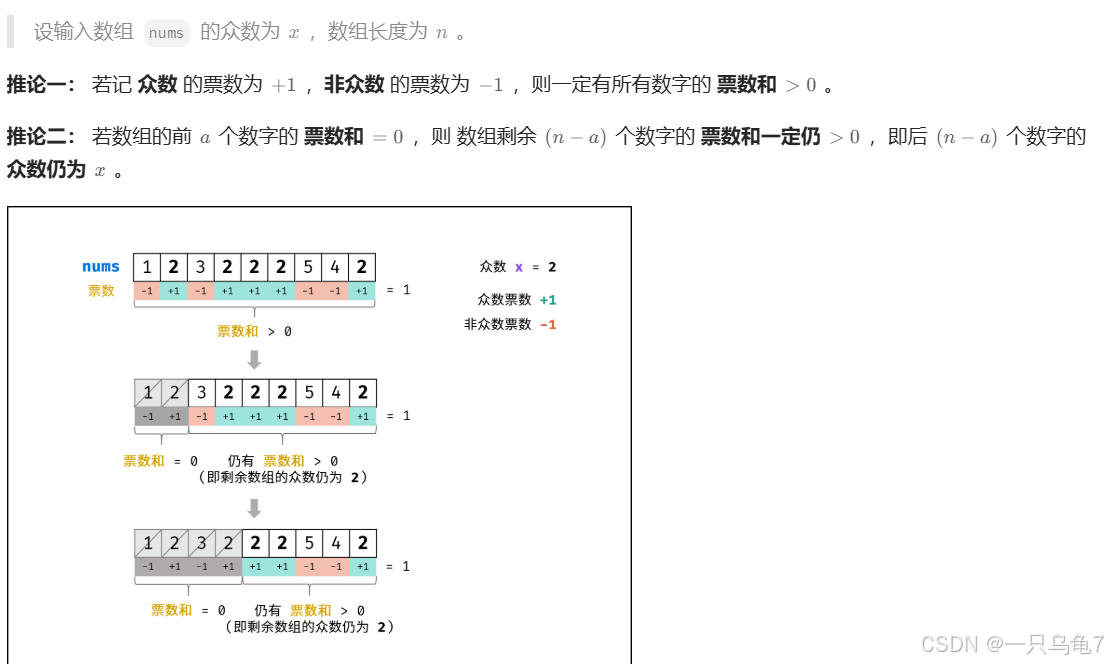Click the gray quote bar beside the intro text
The height and width of the screenshot is (664, 1108).
(12, 32)
